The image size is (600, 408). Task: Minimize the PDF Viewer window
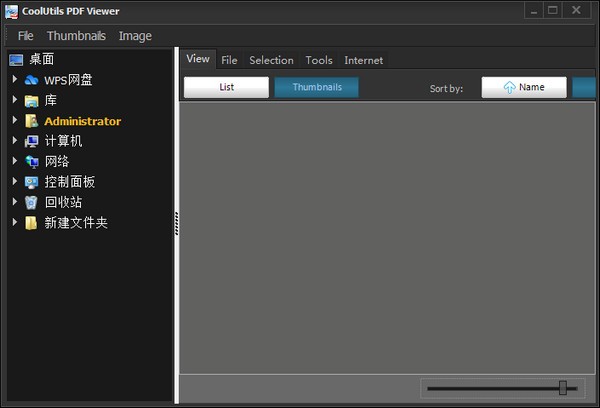pyautogui.click(x=534, y=10)
